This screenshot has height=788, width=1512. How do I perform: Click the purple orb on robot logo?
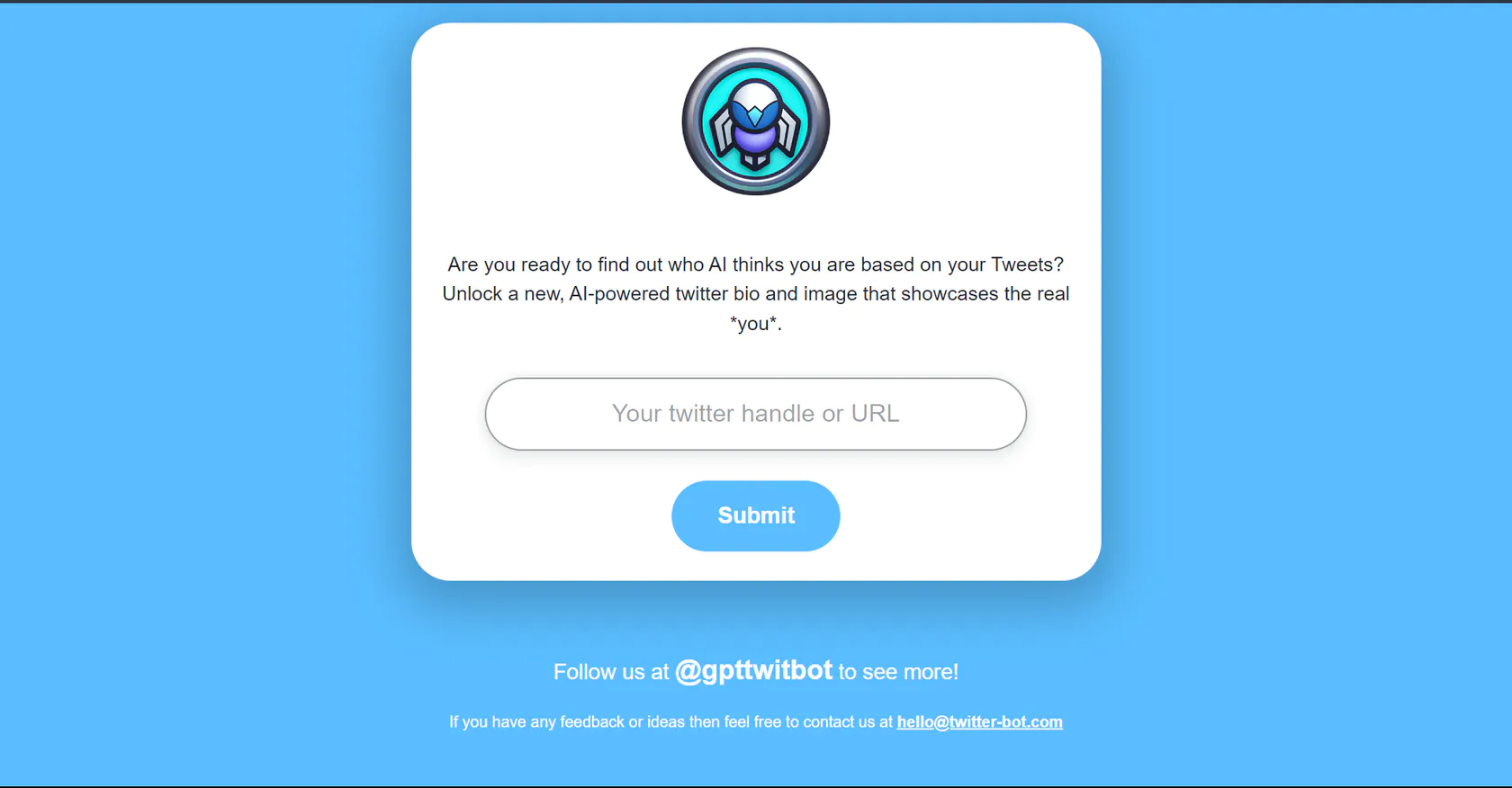[x=756, y=139]
